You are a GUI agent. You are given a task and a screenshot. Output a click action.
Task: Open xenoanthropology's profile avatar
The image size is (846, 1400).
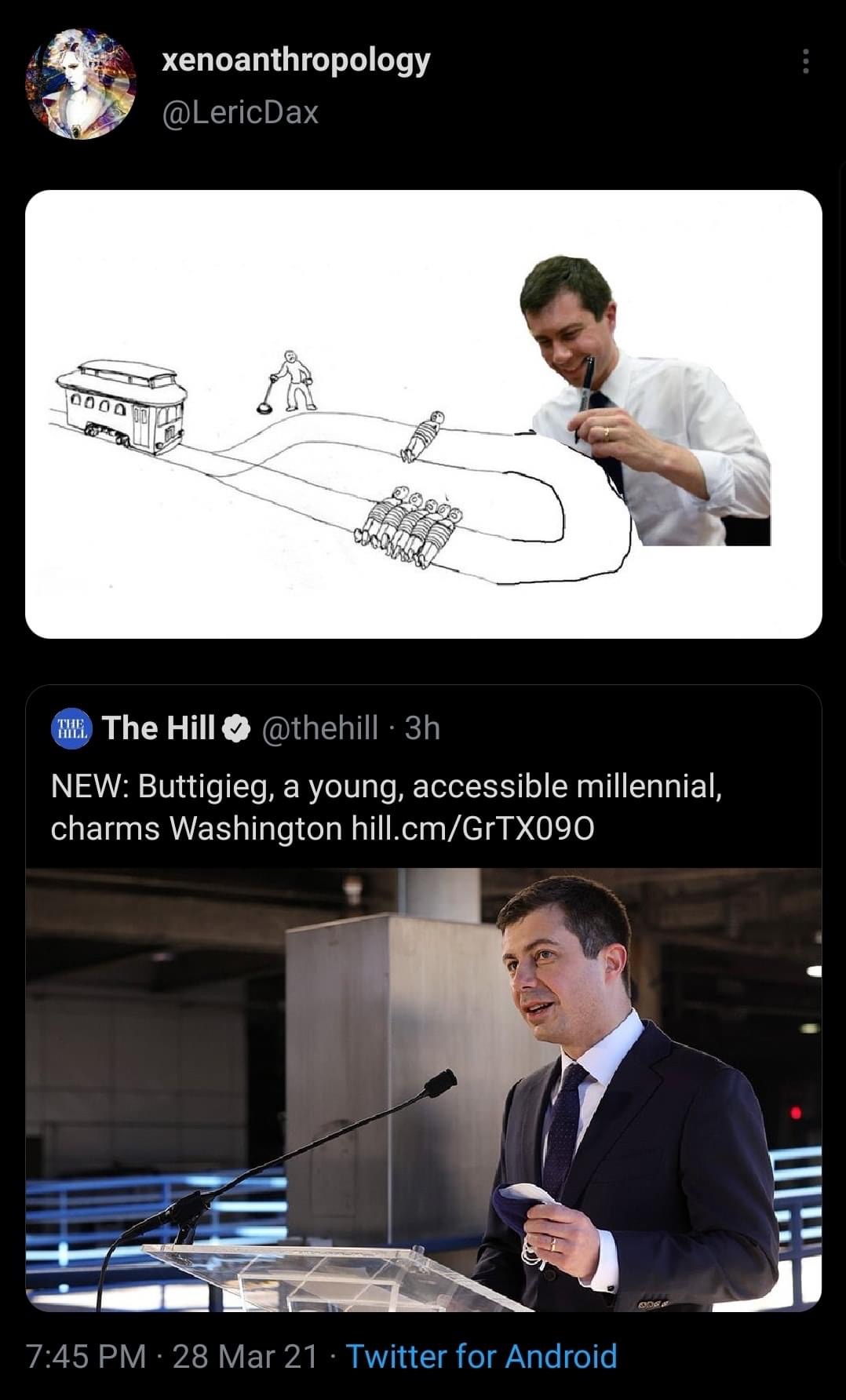coord(81,84)
